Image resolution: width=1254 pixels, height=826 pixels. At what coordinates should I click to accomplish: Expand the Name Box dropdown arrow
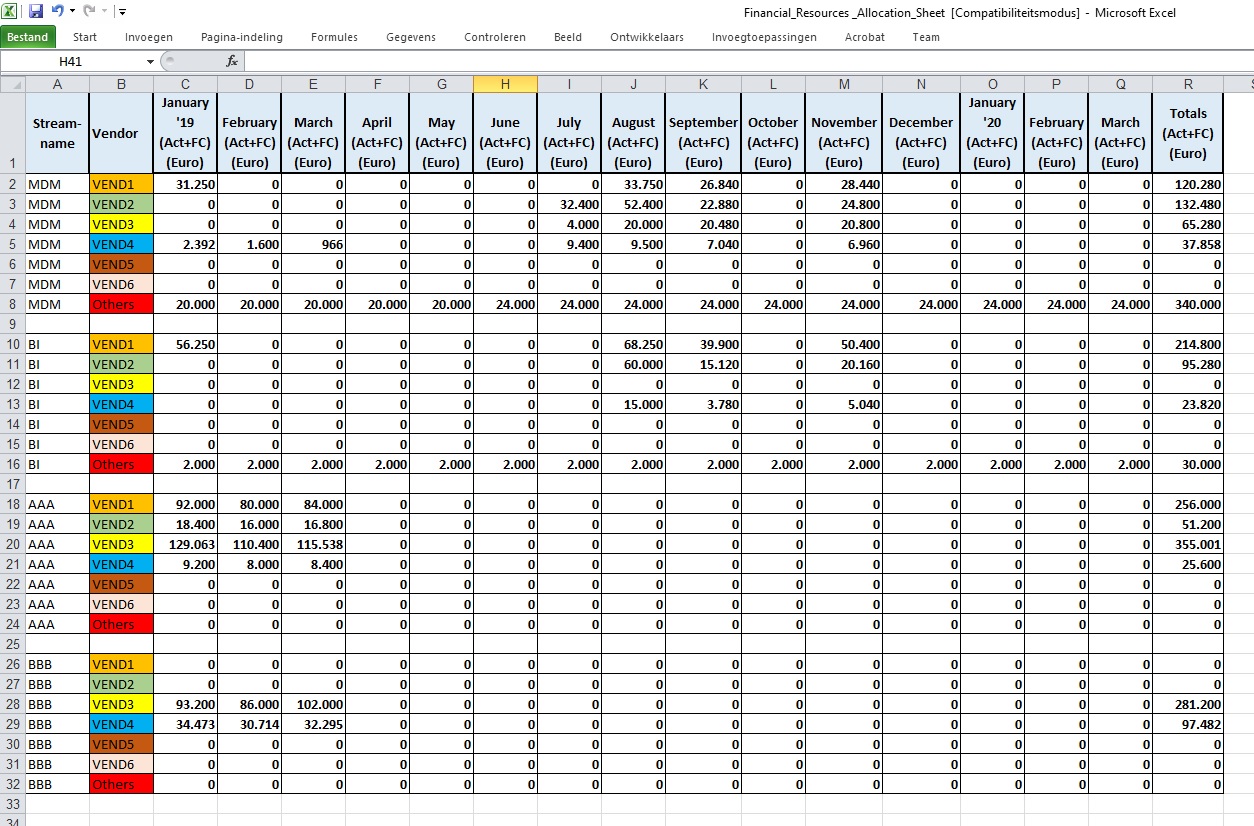(150, 61)
